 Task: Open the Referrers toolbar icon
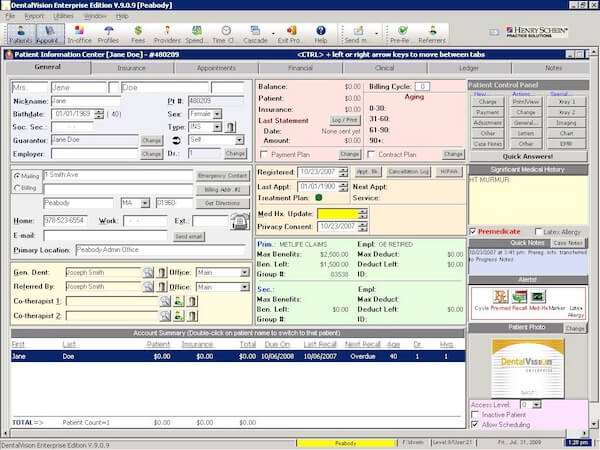pos(432,34)
